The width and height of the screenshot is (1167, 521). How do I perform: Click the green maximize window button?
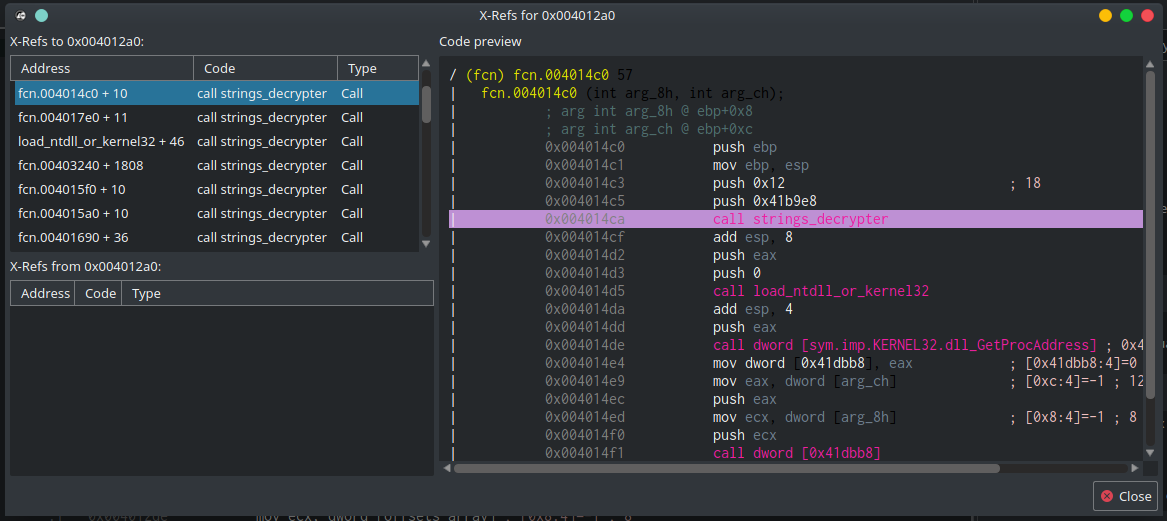(x=1126, y=16)
